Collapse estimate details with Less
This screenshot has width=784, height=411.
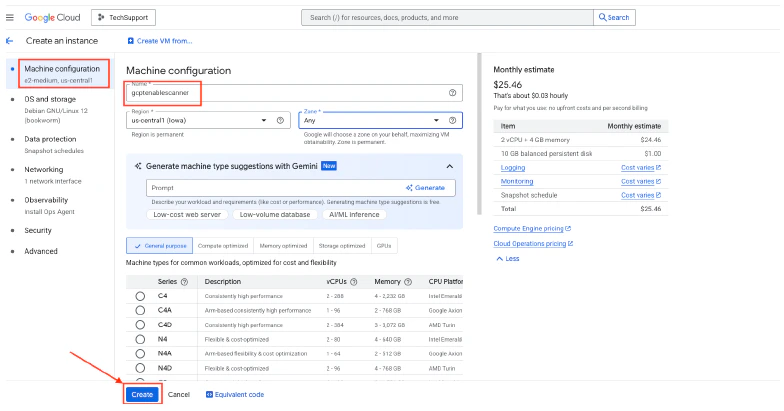point(508,258)
